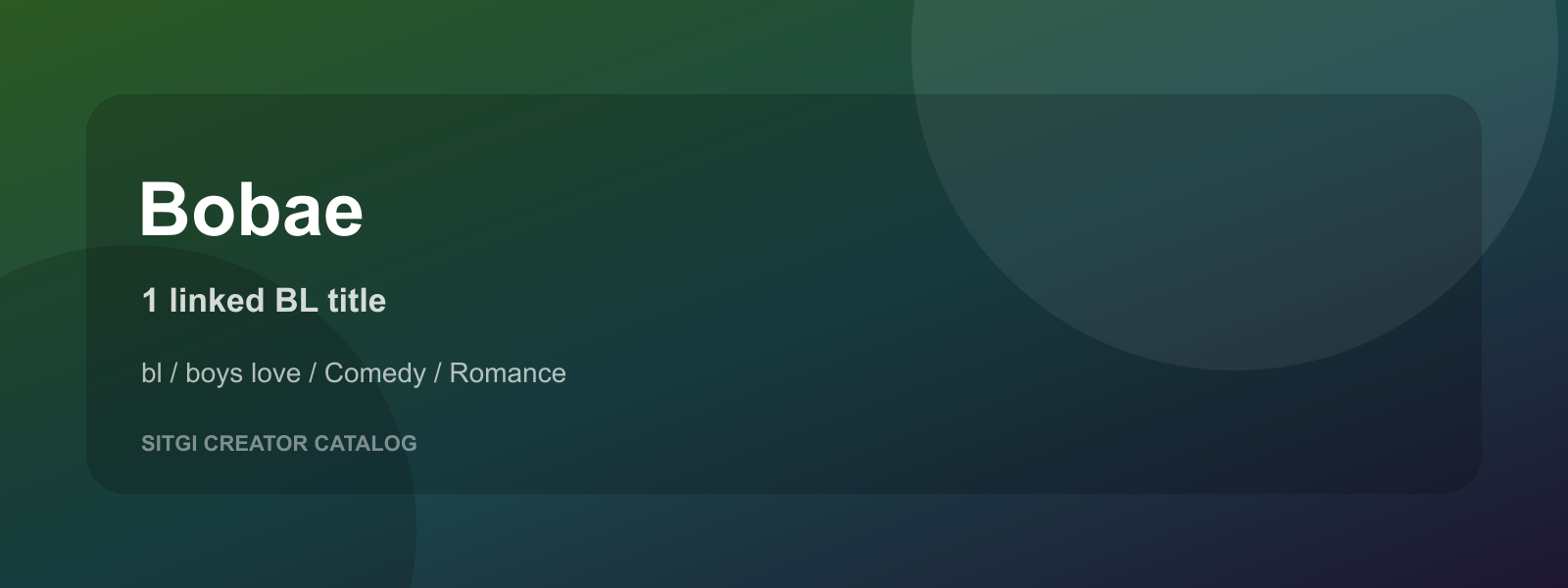Viewport: 1568px width, 588px height.
Task: Click "BL" in the subtitle line
Action: (297, 300)
